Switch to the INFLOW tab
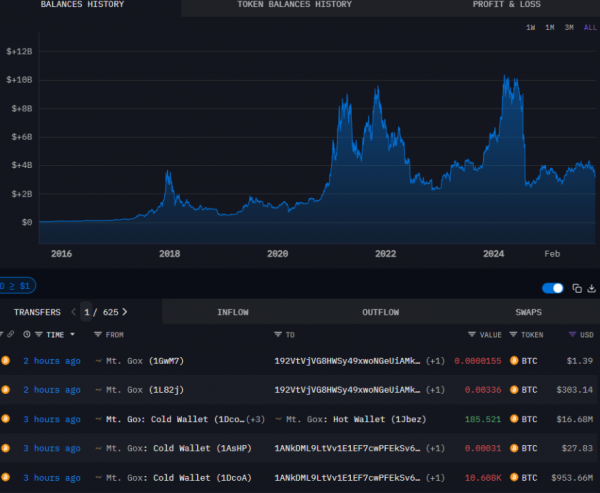This screenshot has width=600, height=493. 232,312
